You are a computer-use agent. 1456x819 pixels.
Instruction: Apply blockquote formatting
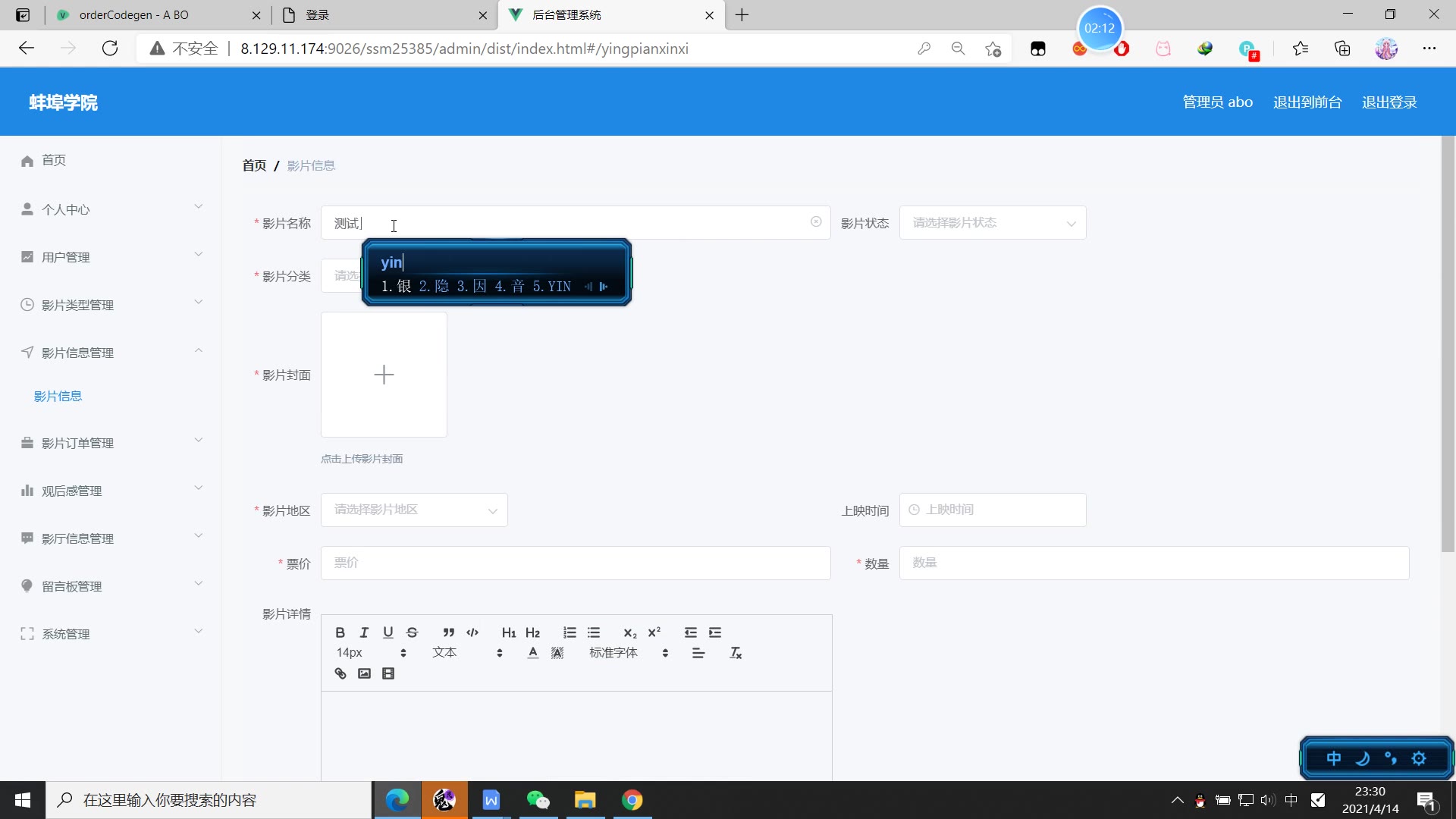pyautogui.click(x=448, y=632)
